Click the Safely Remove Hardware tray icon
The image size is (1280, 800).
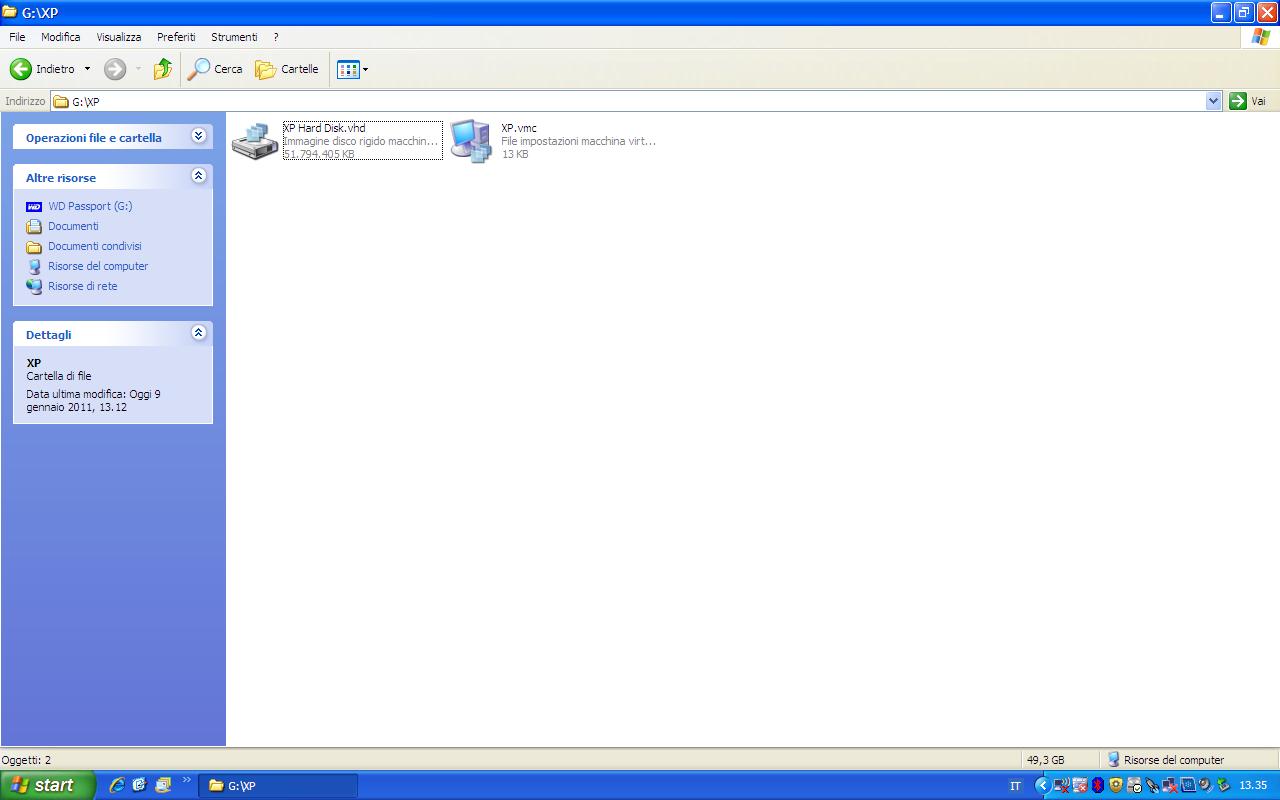[1222, 786]
